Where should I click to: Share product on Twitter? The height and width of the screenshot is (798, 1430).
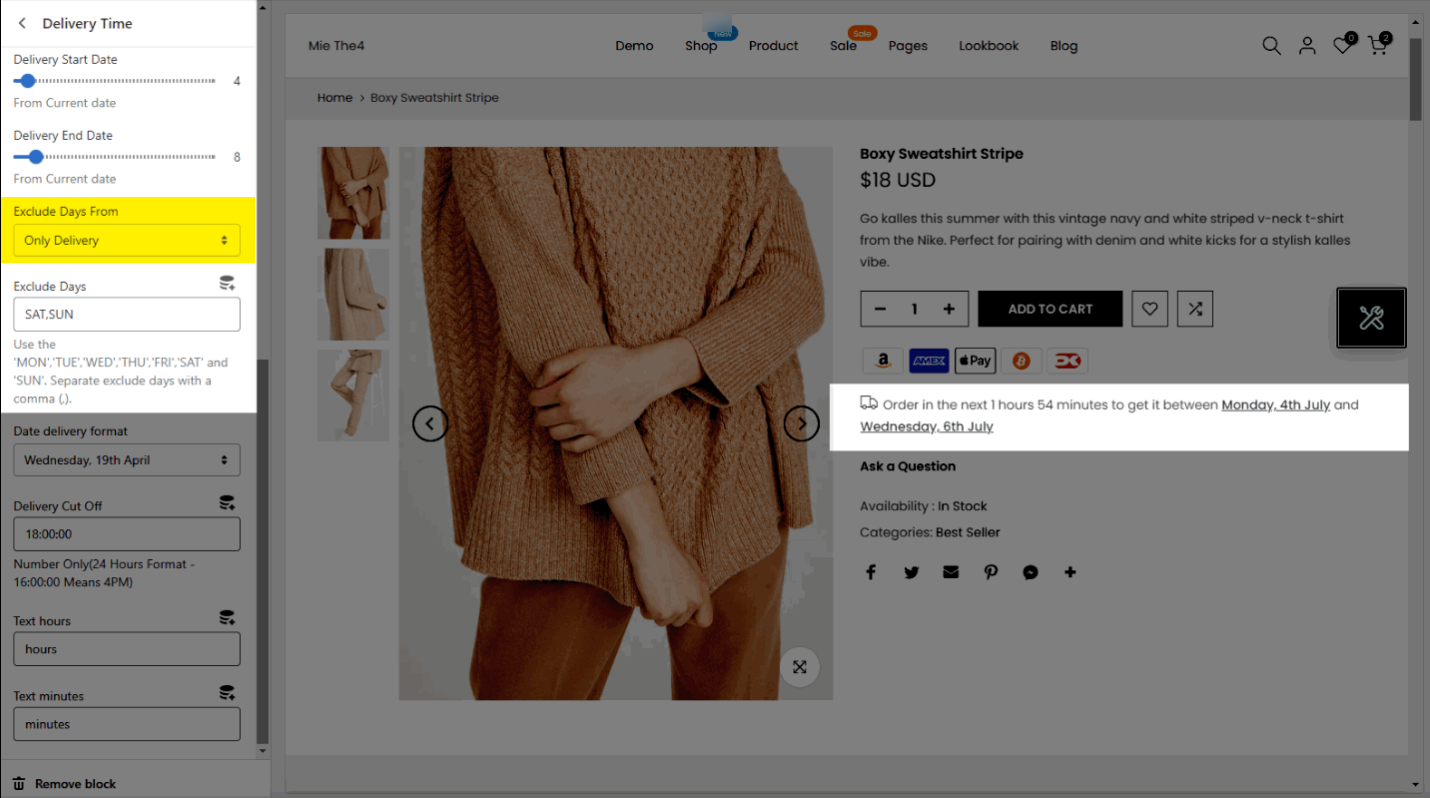(x=911, y=572)
